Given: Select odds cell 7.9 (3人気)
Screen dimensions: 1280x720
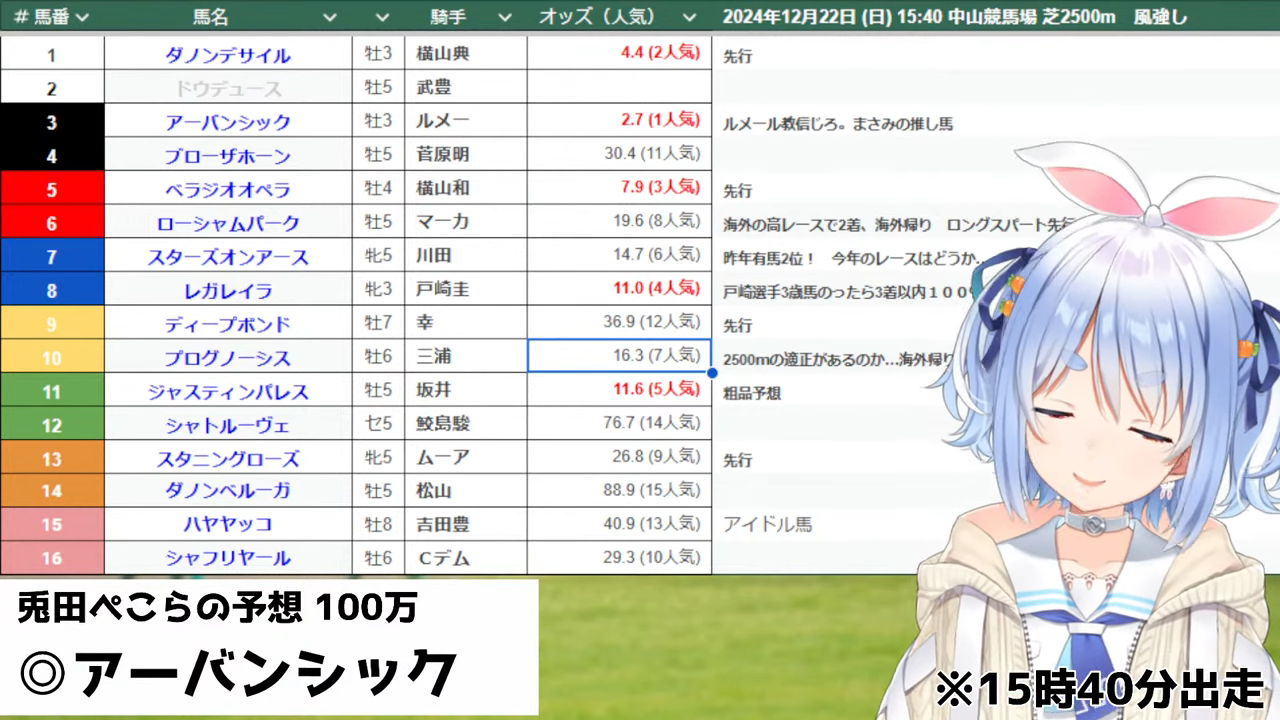Looking at the screenshot, I should (x=619, y=188).
